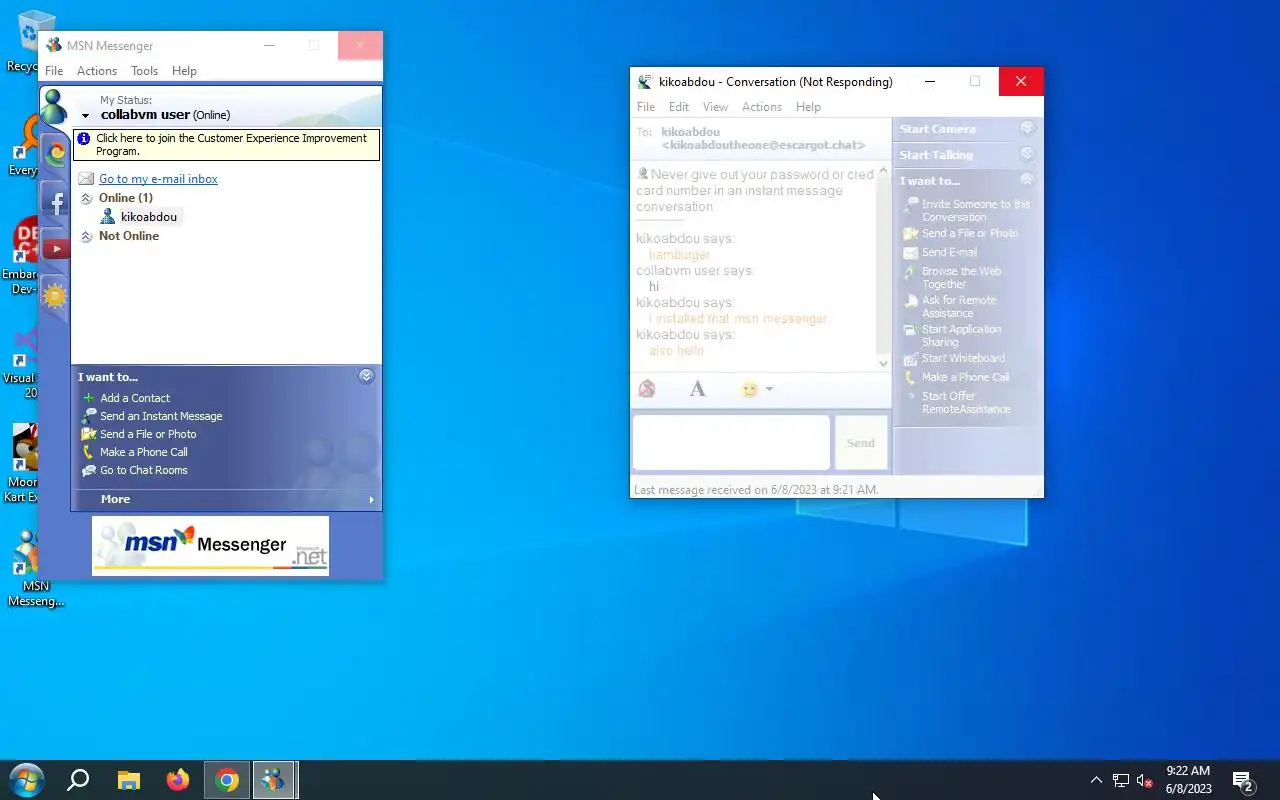Open the font letter A button in the conversation
The height and width of the screenshot is (800, 1280).
coord(698,389)
